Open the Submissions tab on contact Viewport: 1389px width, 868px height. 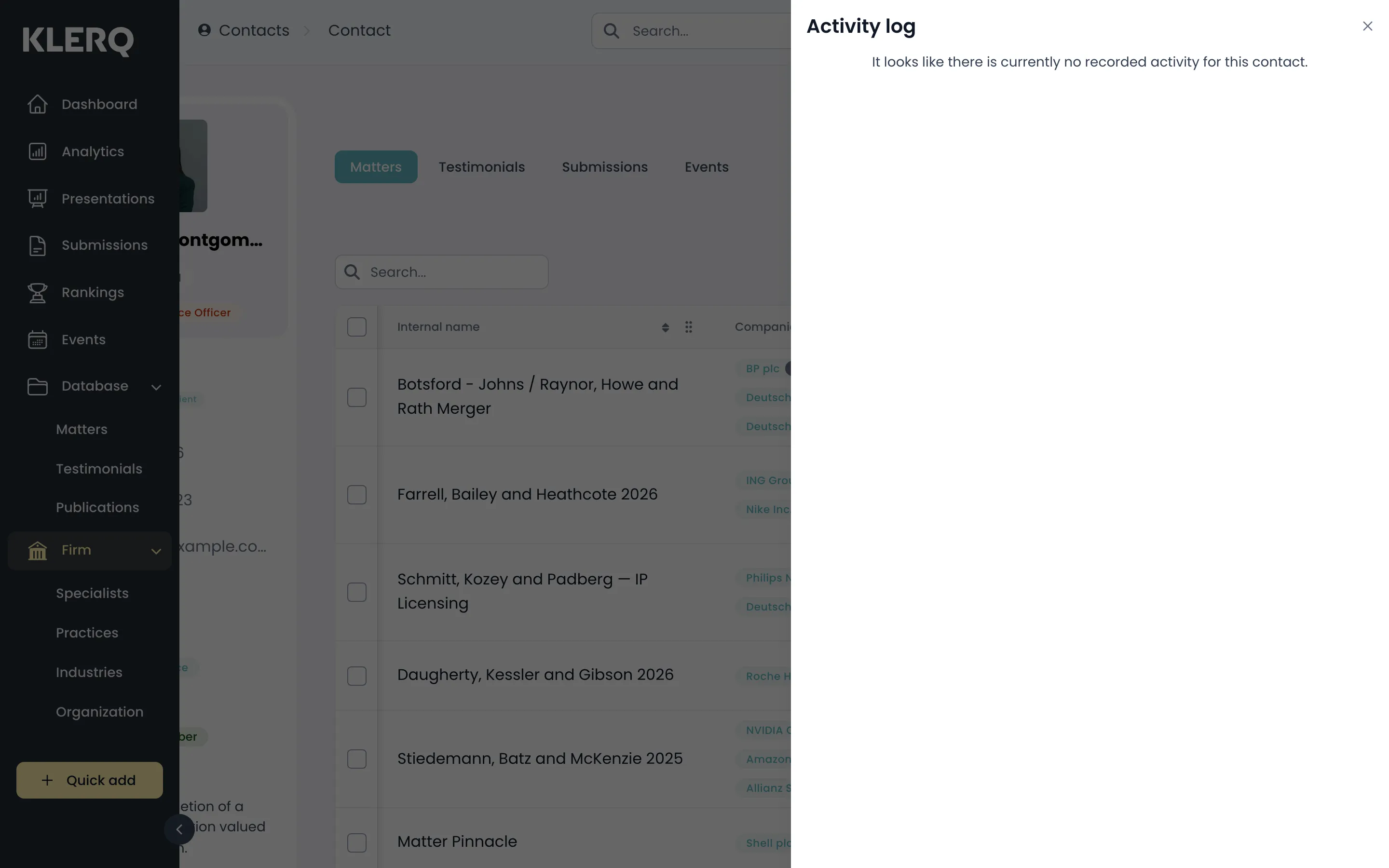coord(604,167)
